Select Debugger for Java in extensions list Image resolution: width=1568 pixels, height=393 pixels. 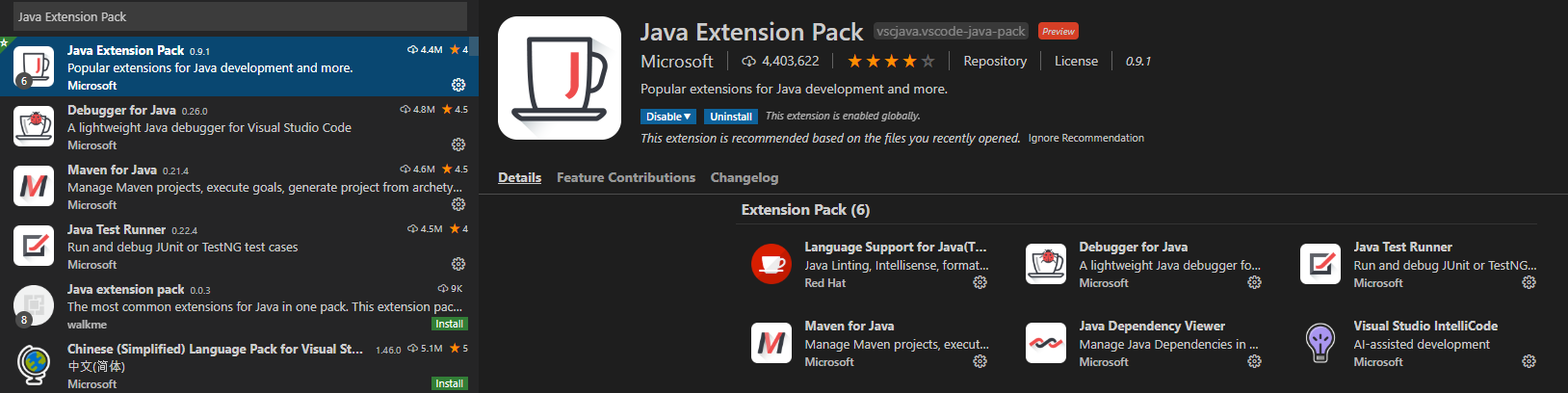click(x=239, y=126)
